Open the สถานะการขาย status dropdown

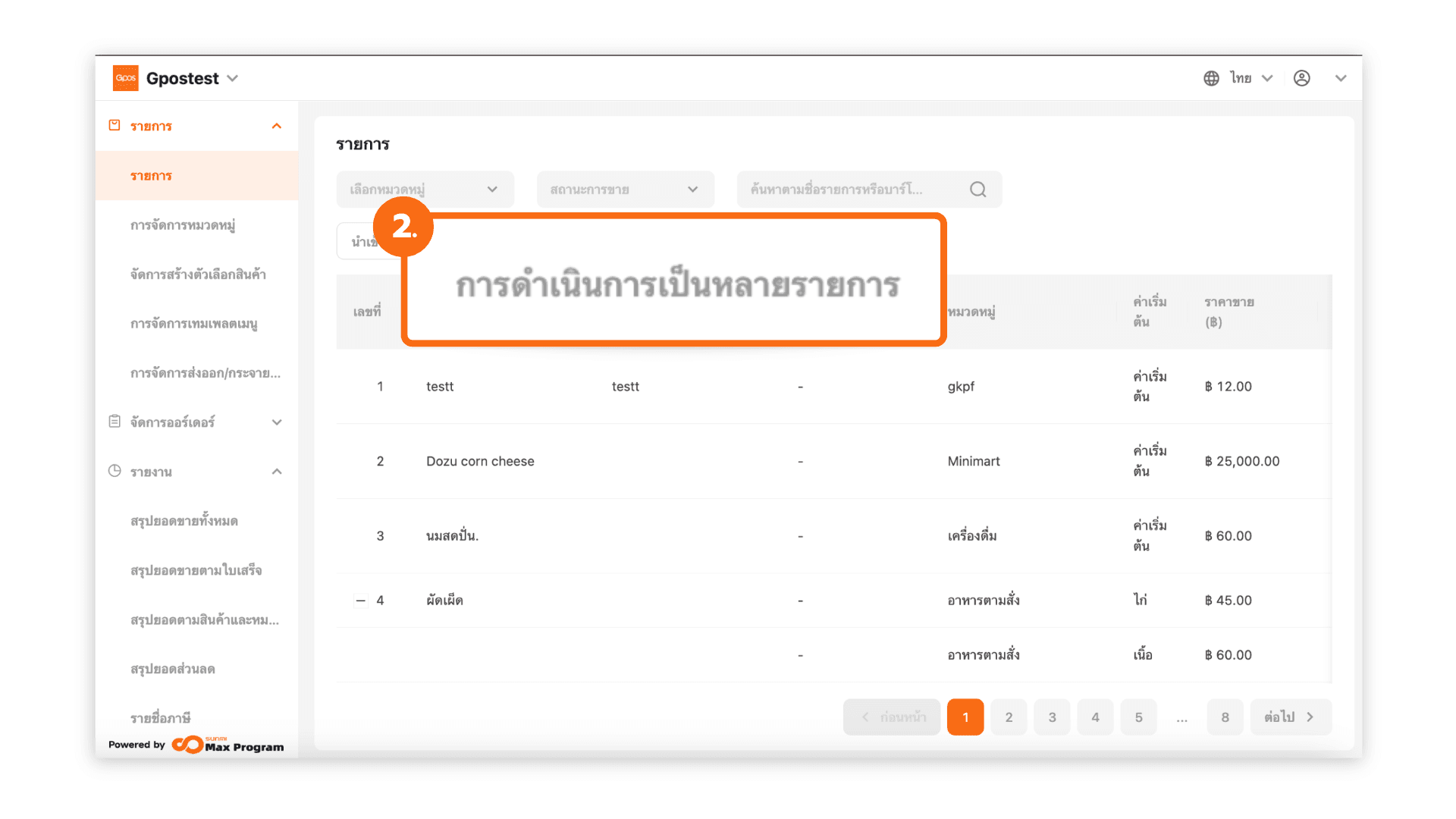pos(624,190)
